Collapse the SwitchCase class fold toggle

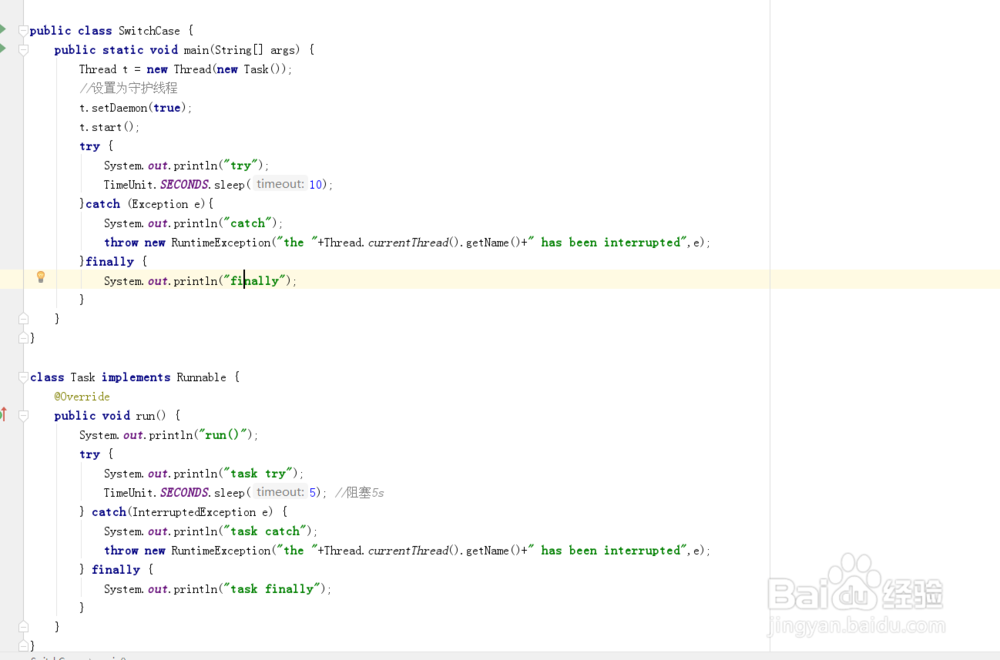click(x=24, y=31)
